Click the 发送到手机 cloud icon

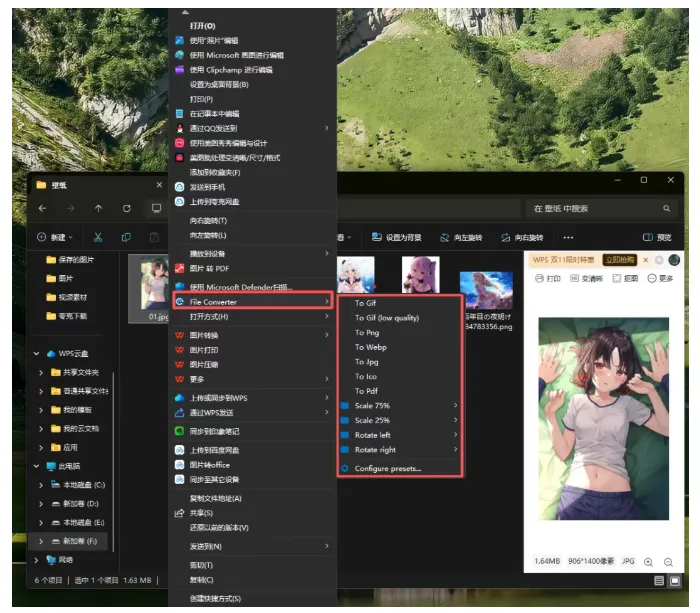point(179,187)
